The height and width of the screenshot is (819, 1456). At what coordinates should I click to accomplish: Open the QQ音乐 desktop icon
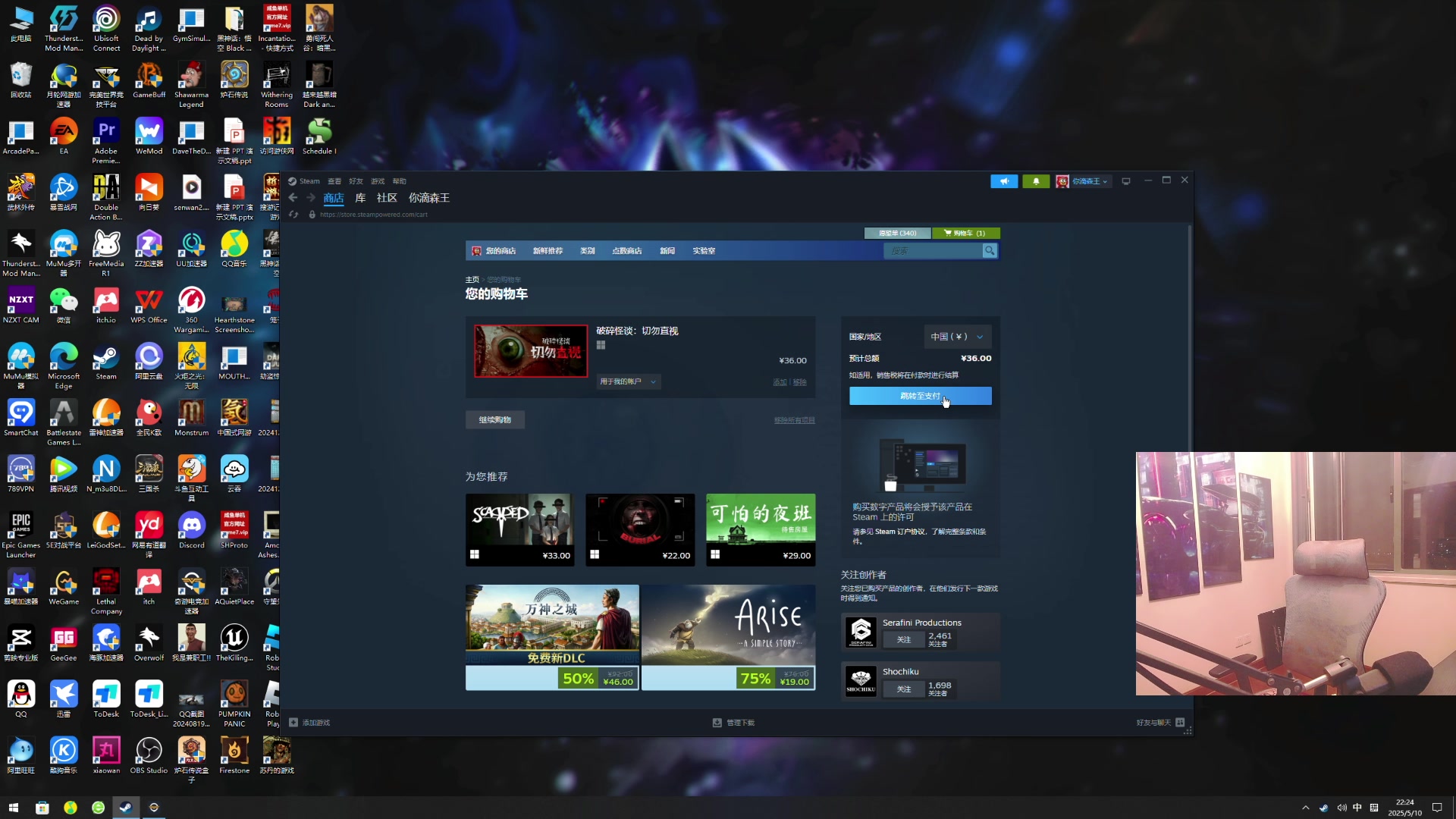[234, 249]
